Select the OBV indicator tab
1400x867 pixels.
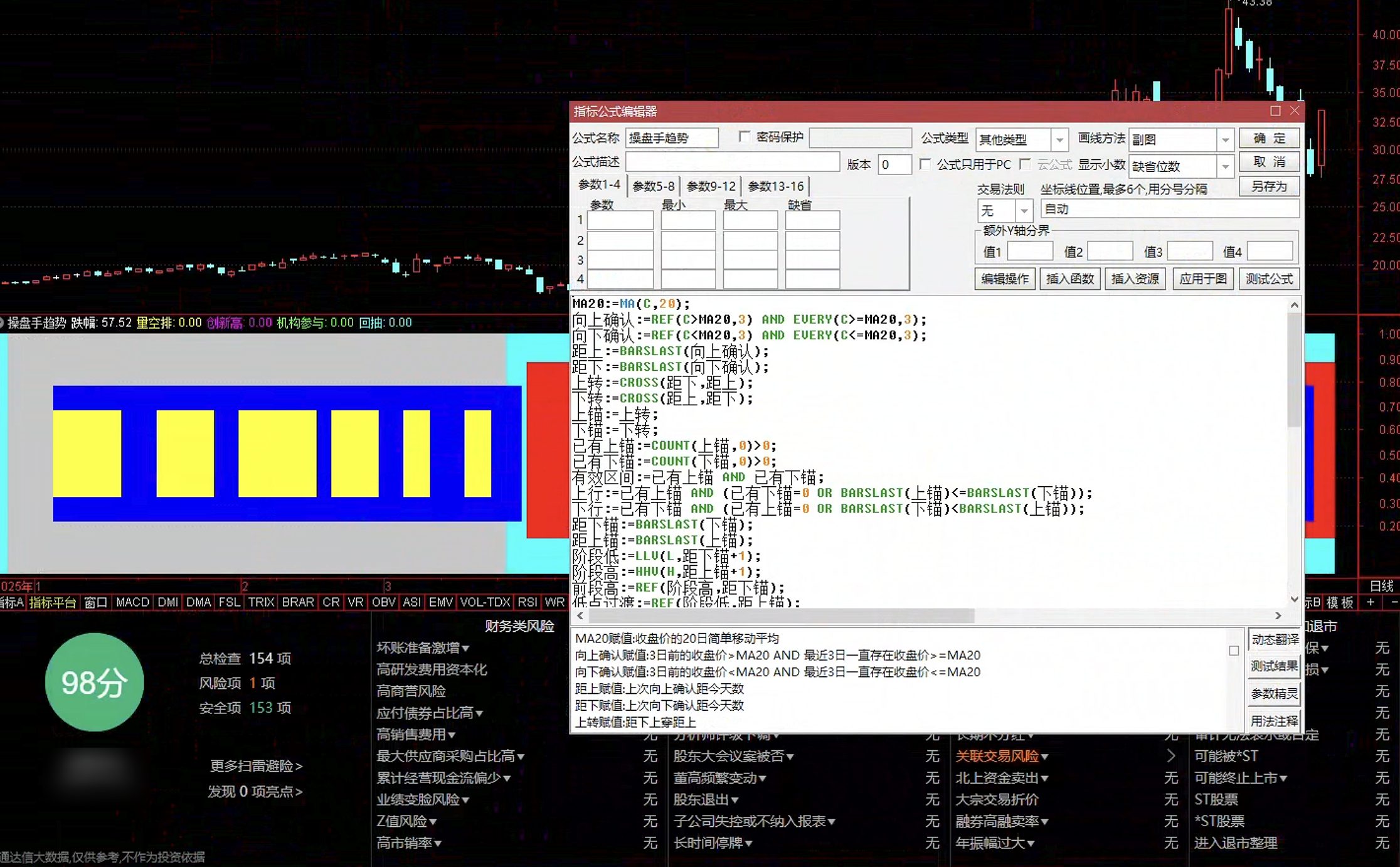point(383,602)
